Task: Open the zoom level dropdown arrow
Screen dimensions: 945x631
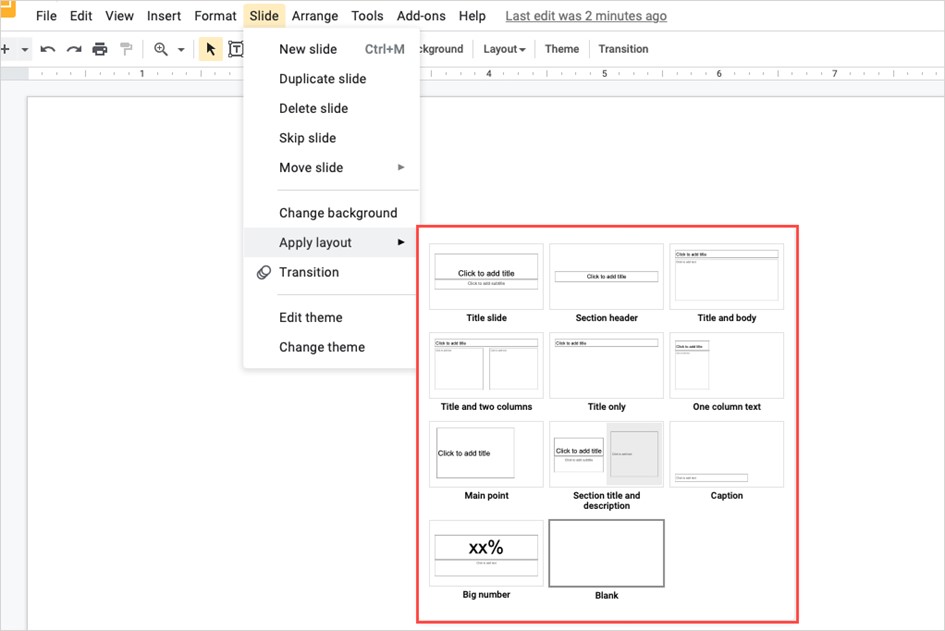Action: click(x=181, y=49)
